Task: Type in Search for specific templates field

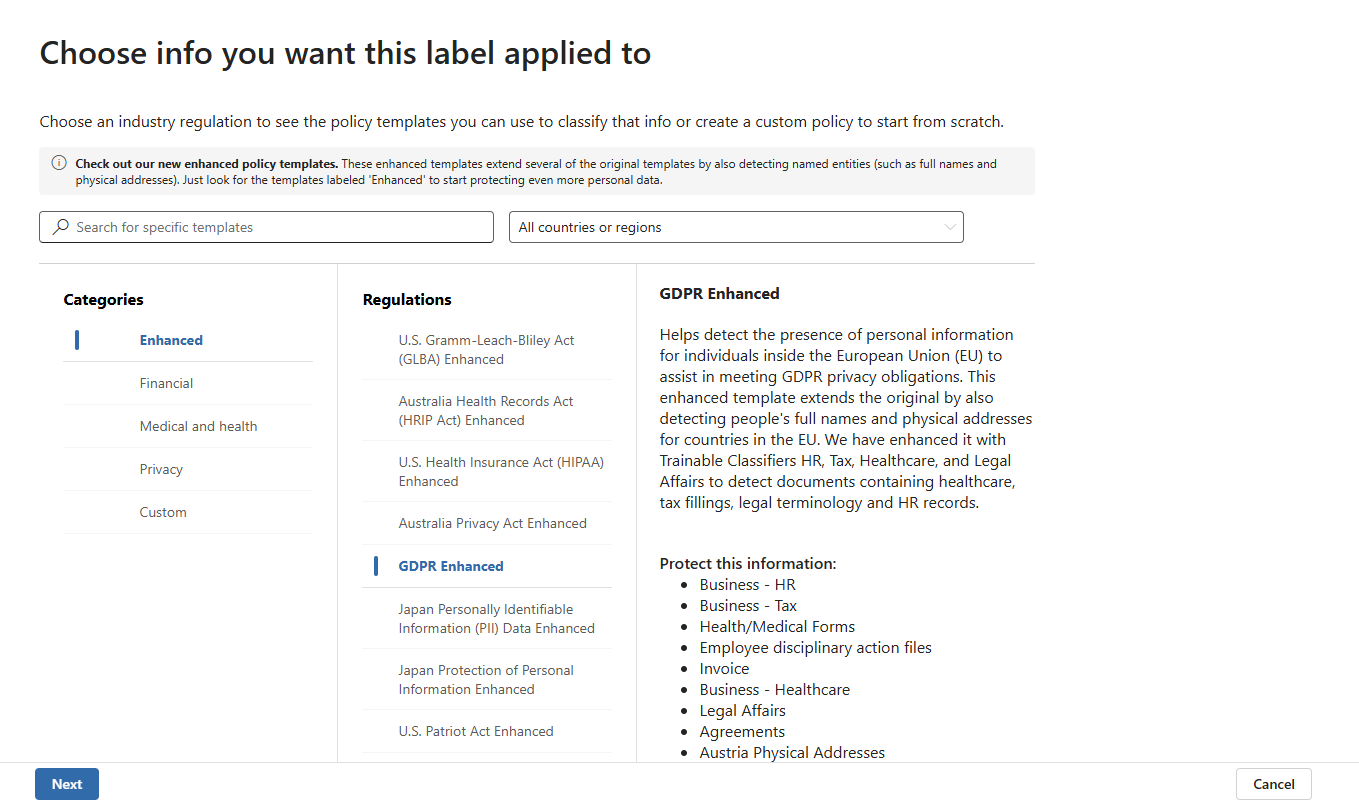Action: 280,227
